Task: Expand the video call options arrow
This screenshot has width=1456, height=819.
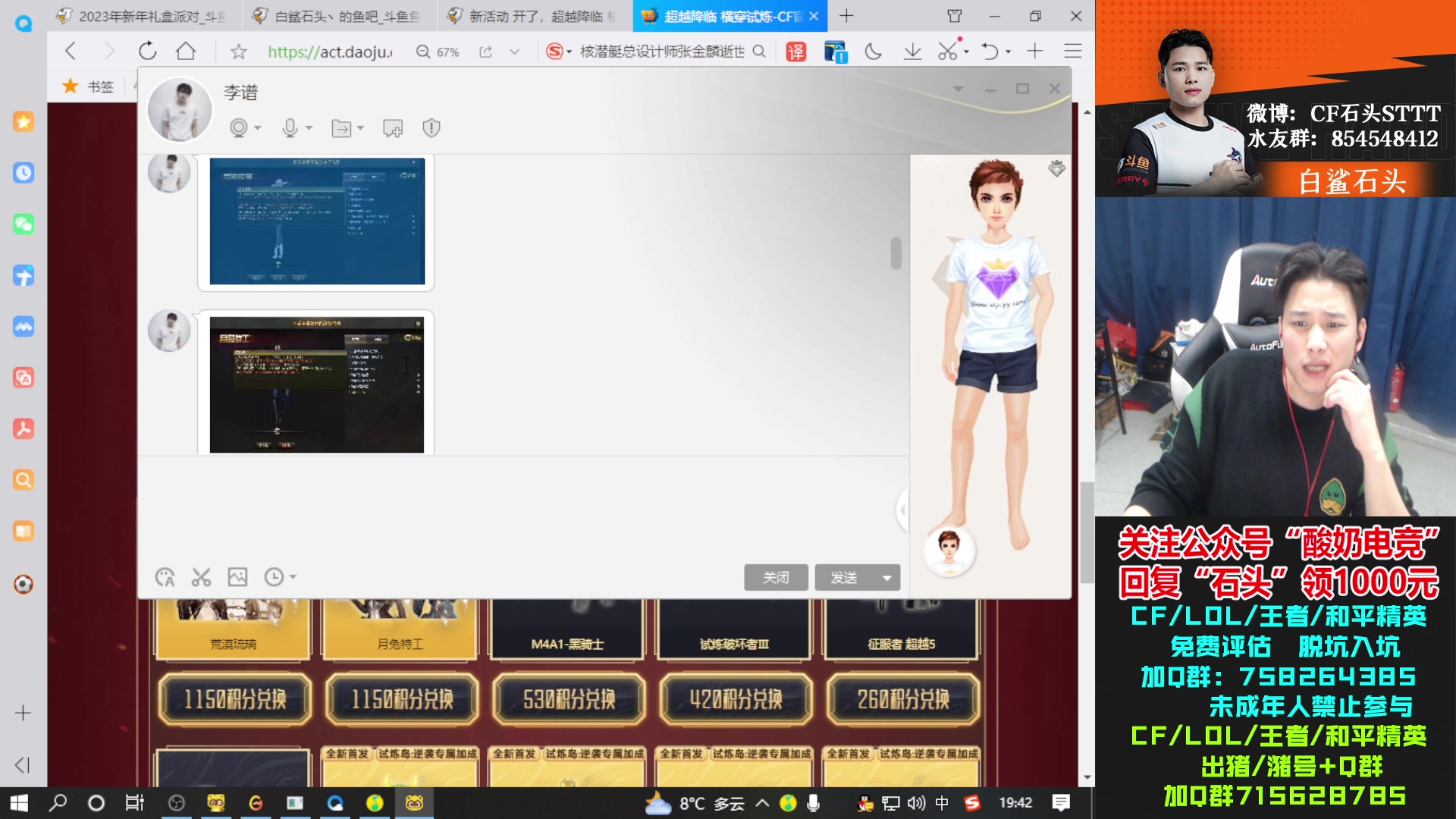Action: pos(258,128)
